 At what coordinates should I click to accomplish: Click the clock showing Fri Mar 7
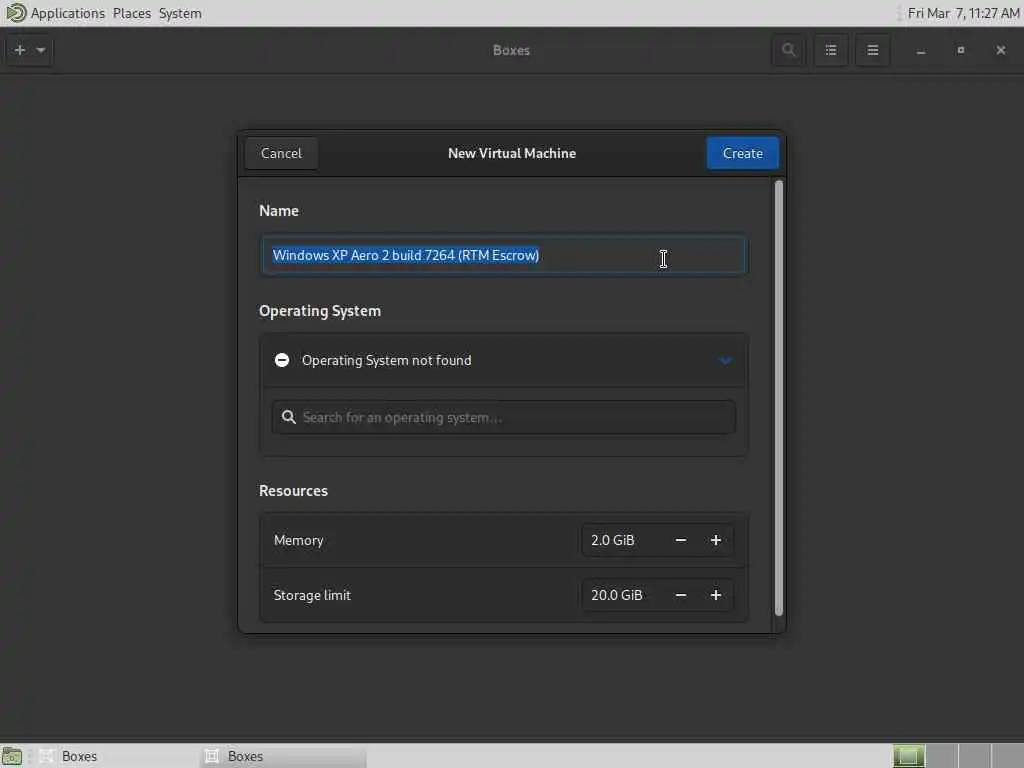click(963, 13)
